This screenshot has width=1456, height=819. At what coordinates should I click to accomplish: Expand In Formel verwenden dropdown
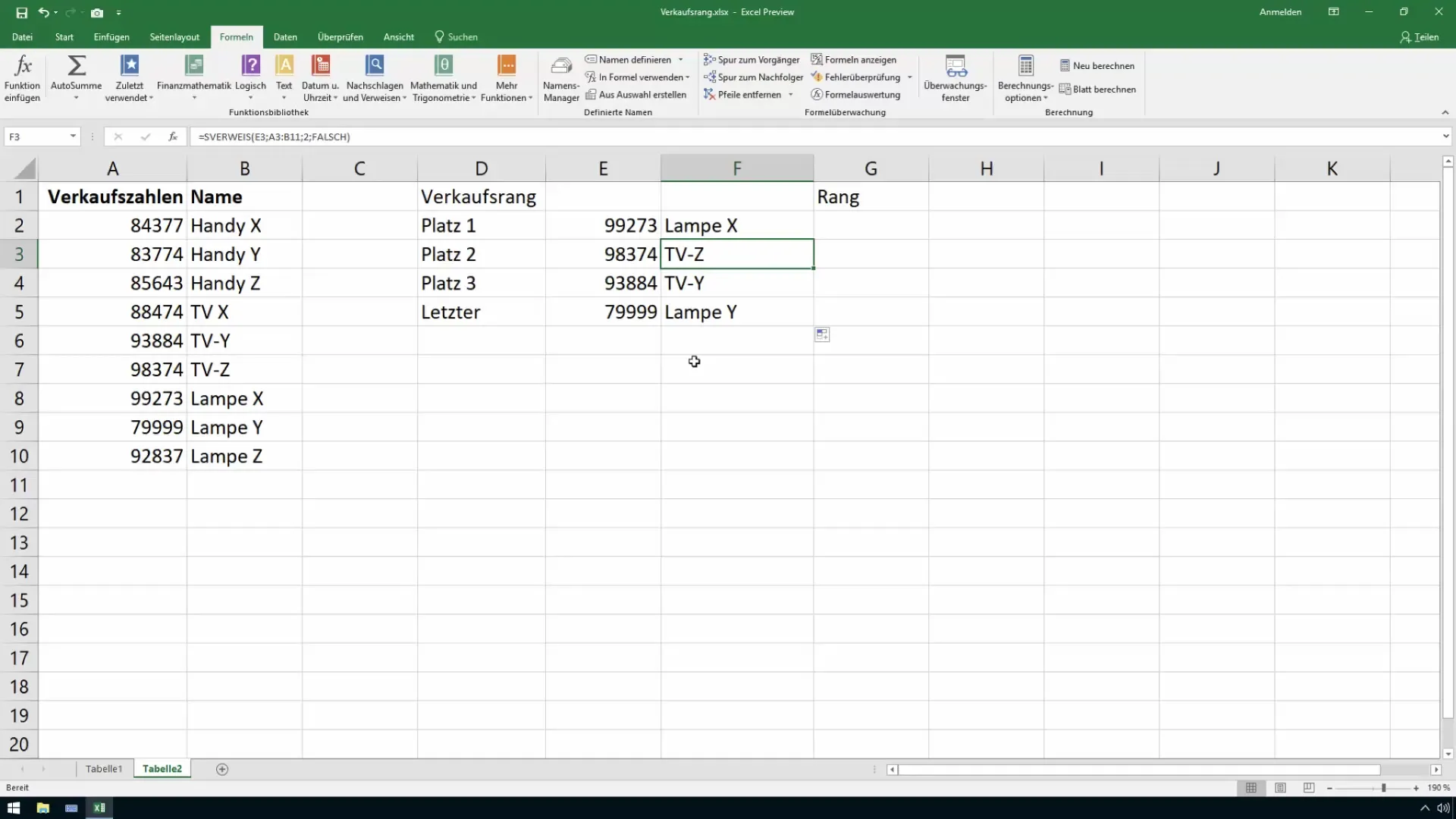tap(688, 77)
